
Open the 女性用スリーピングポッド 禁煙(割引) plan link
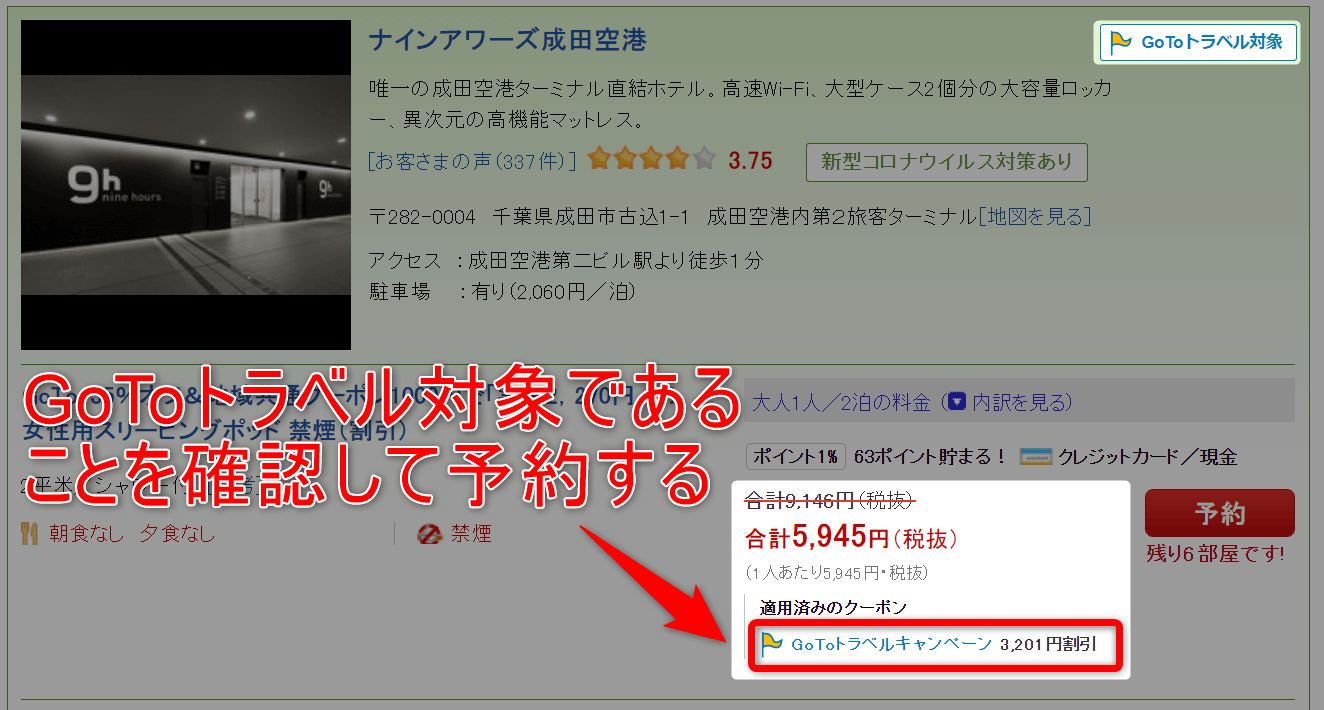214,432
